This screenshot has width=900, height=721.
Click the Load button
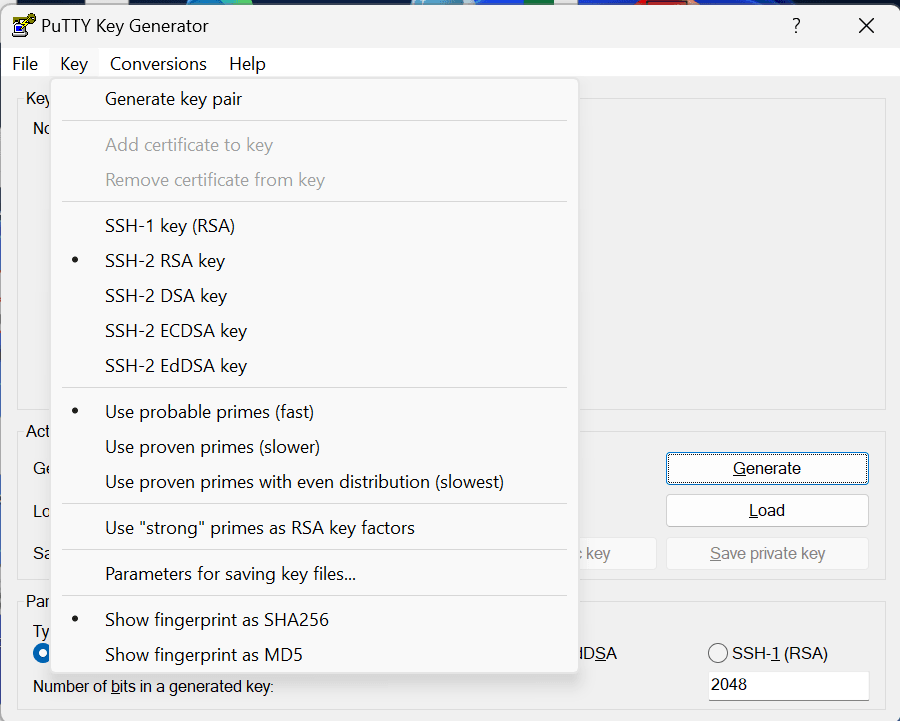767,510
